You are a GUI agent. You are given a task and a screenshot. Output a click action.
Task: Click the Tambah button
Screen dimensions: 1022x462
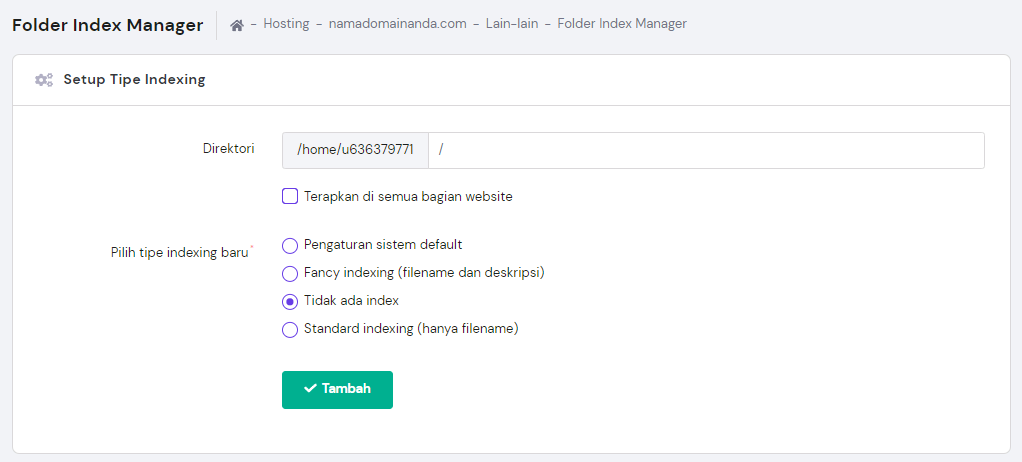337,390
